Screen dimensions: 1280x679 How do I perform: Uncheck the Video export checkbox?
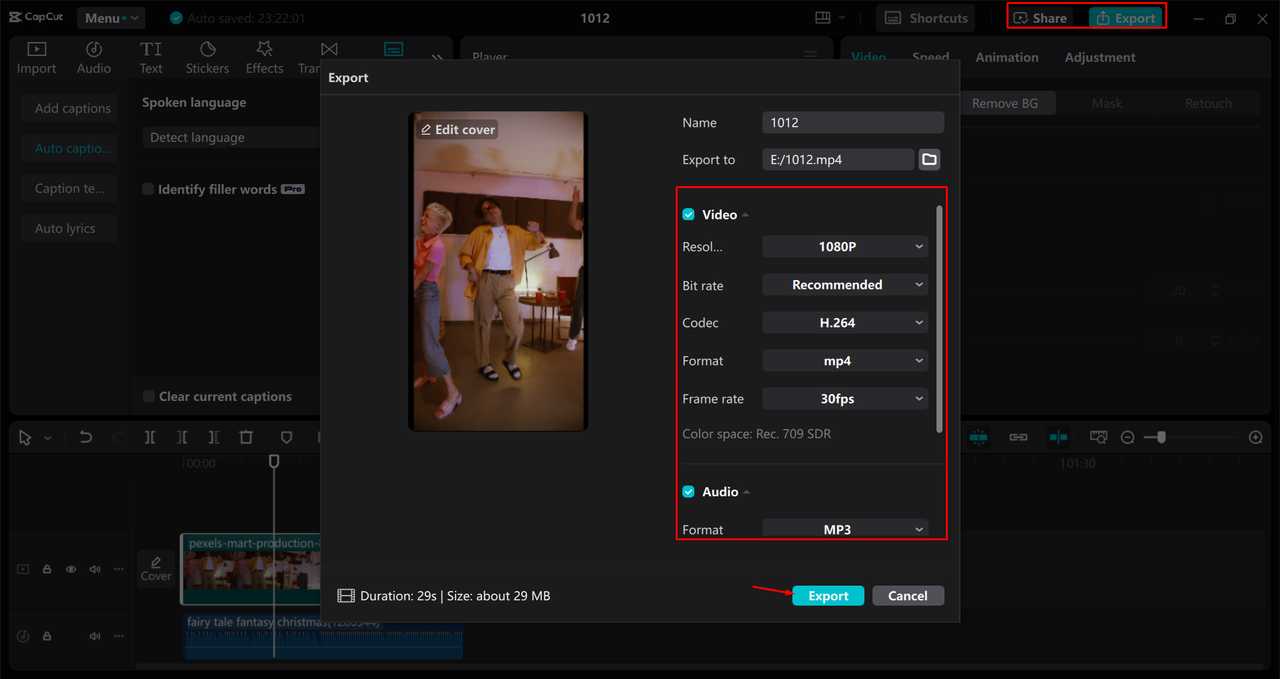pyautogui.click(x=688, y=215)
